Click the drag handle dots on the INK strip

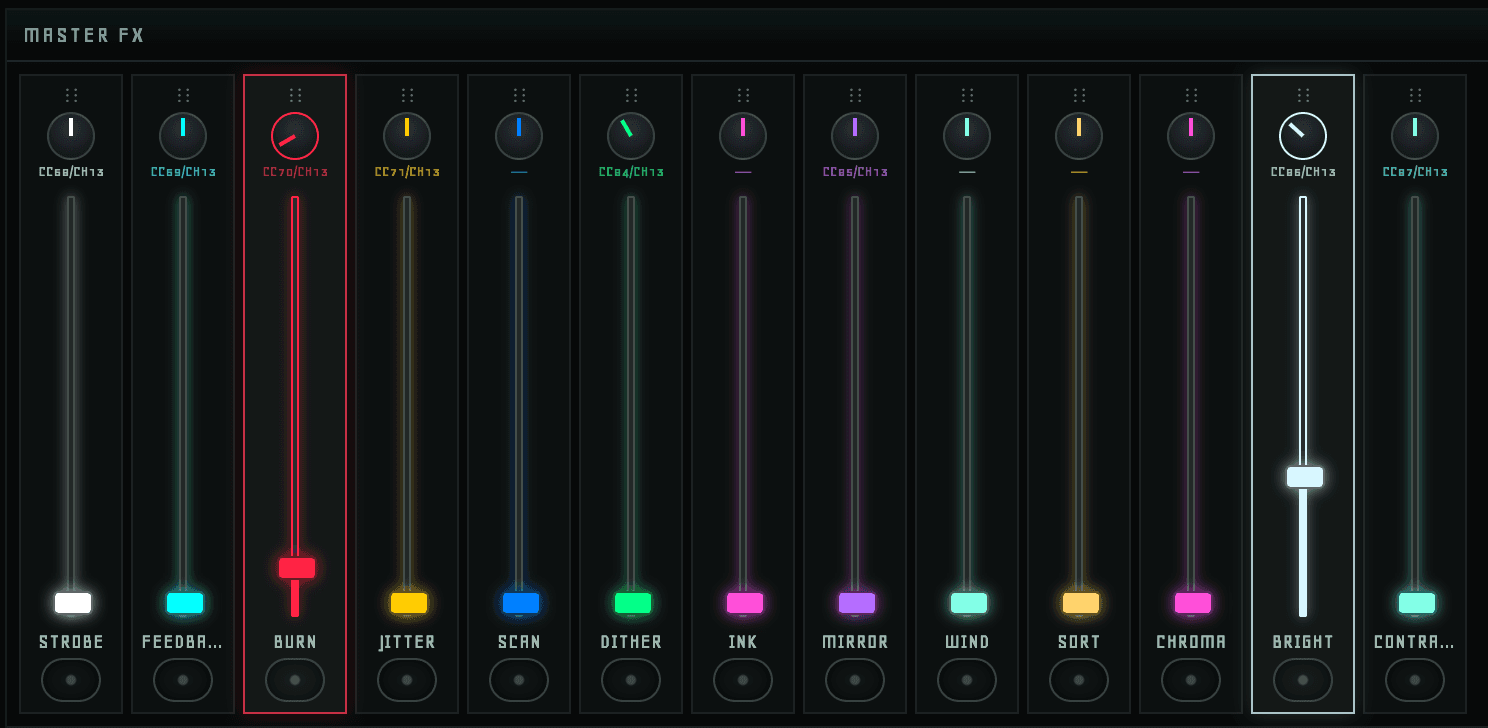tap(743, 95)
